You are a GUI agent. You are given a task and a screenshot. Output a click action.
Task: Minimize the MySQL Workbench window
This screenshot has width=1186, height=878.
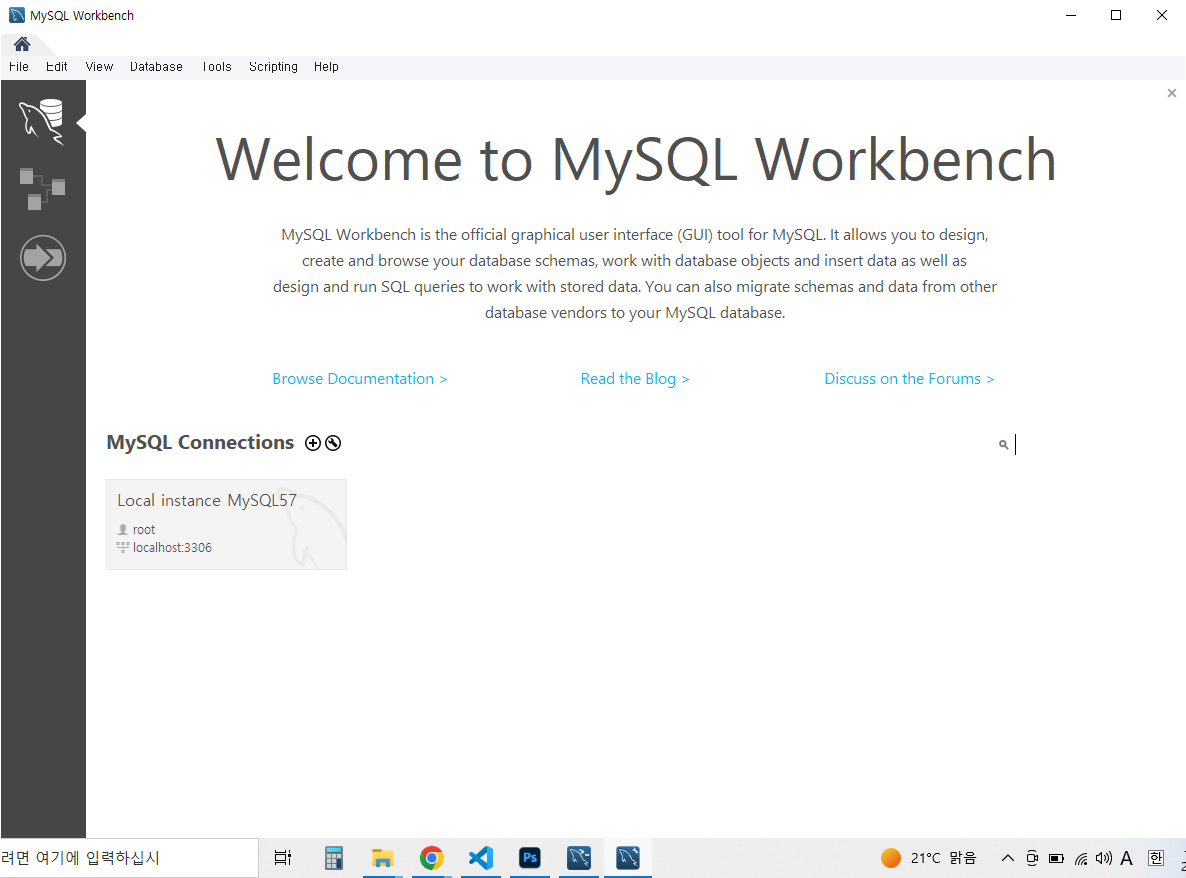click(x=1071, y=15)
